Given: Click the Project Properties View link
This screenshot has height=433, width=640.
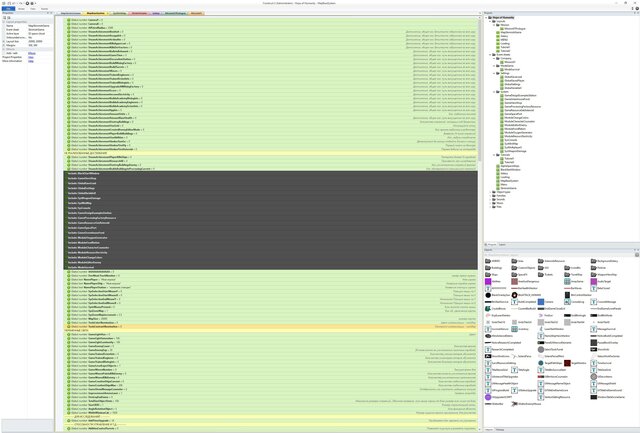Looking at the screenshot, I should [31, 57].
